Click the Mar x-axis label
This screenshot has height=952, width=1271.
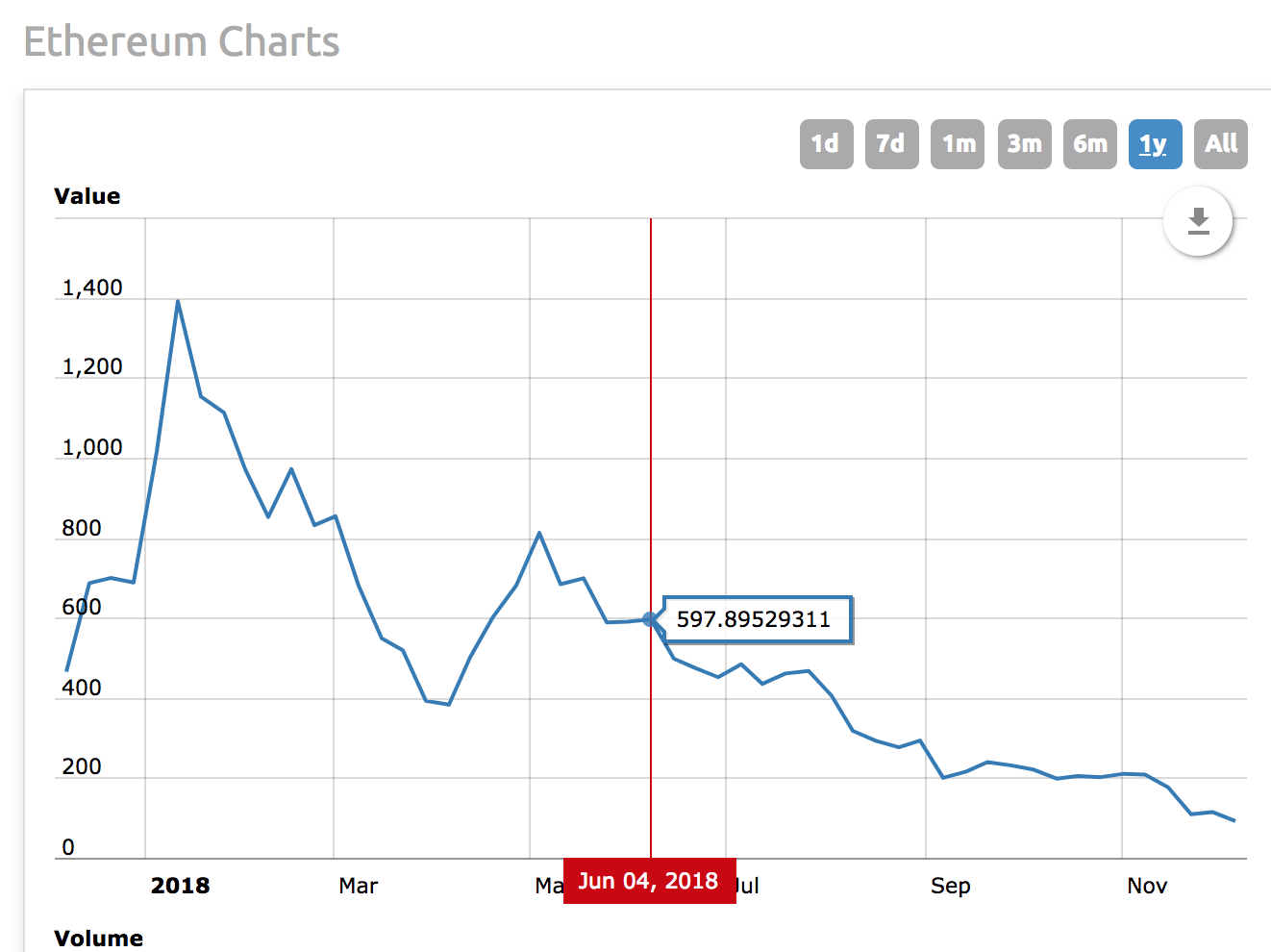pos(359,886)
